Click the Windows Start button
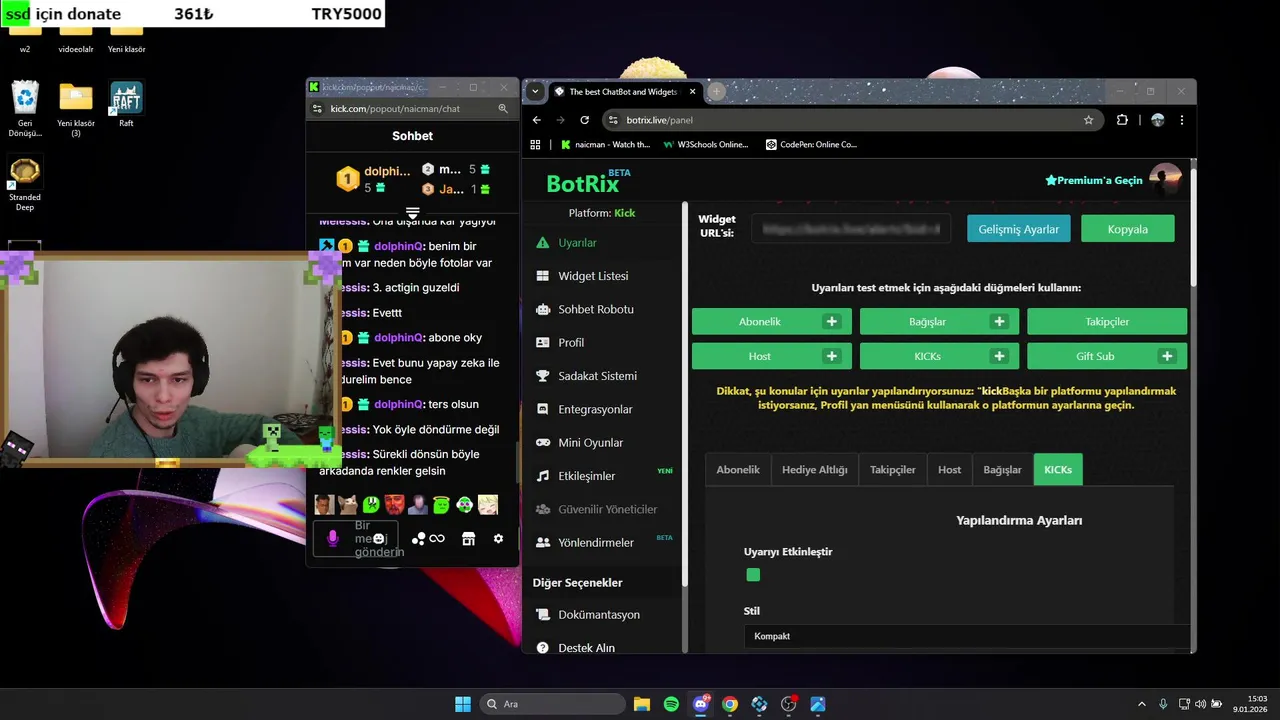 (463, 704)
